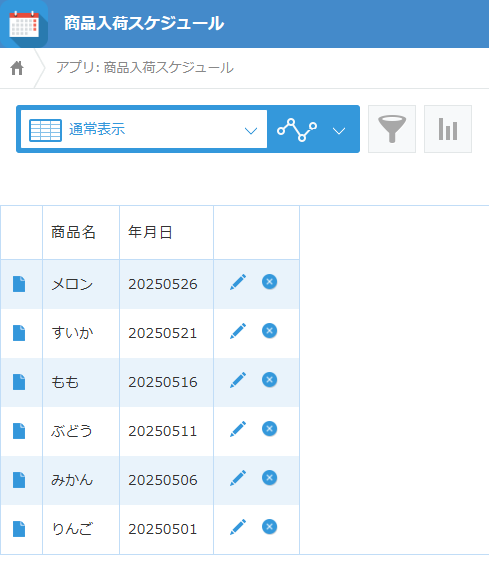This screenshot has height=586, width=489.
Task: Click breadcrumb アプリ: 商品入荷スケジュール
Action: coord(145,68)
